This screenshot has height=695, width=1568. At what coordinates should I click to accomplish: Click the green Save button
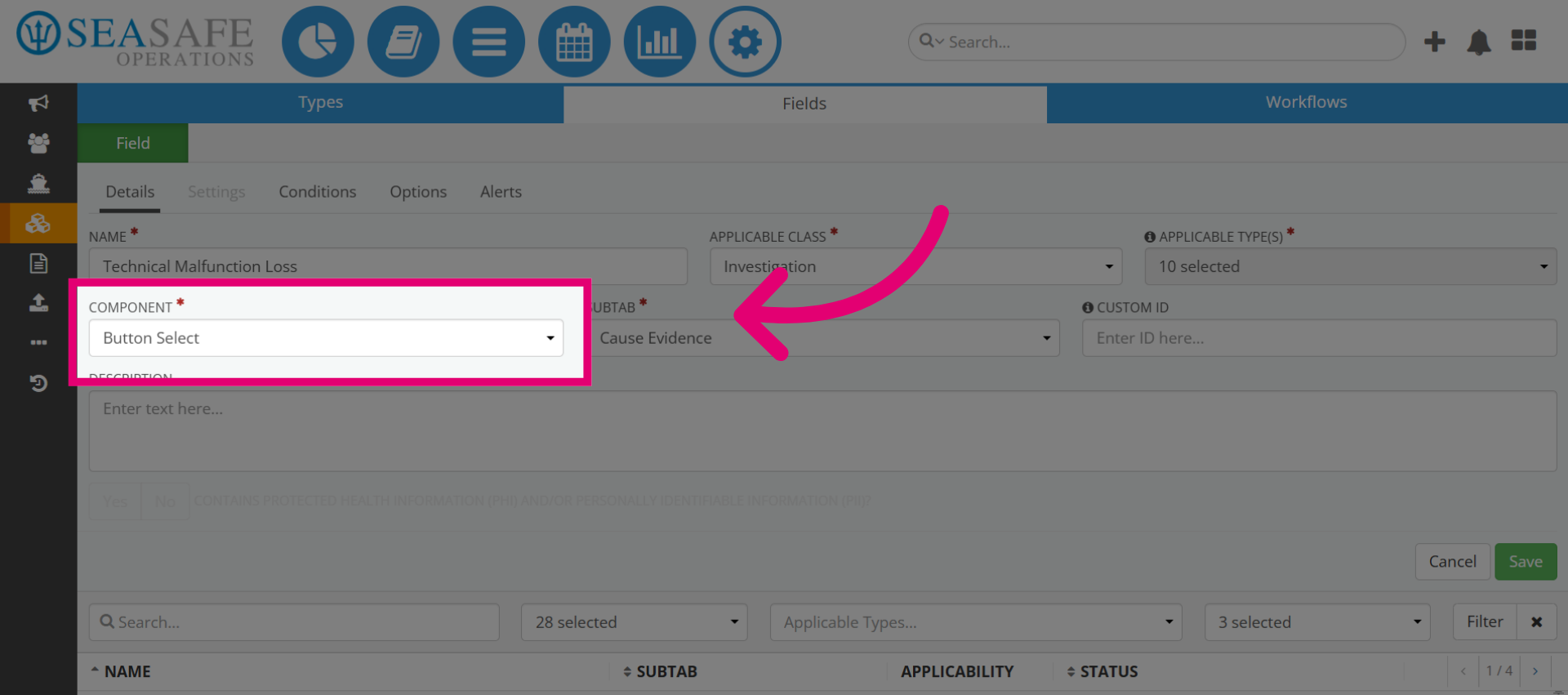pos(1526,562)
